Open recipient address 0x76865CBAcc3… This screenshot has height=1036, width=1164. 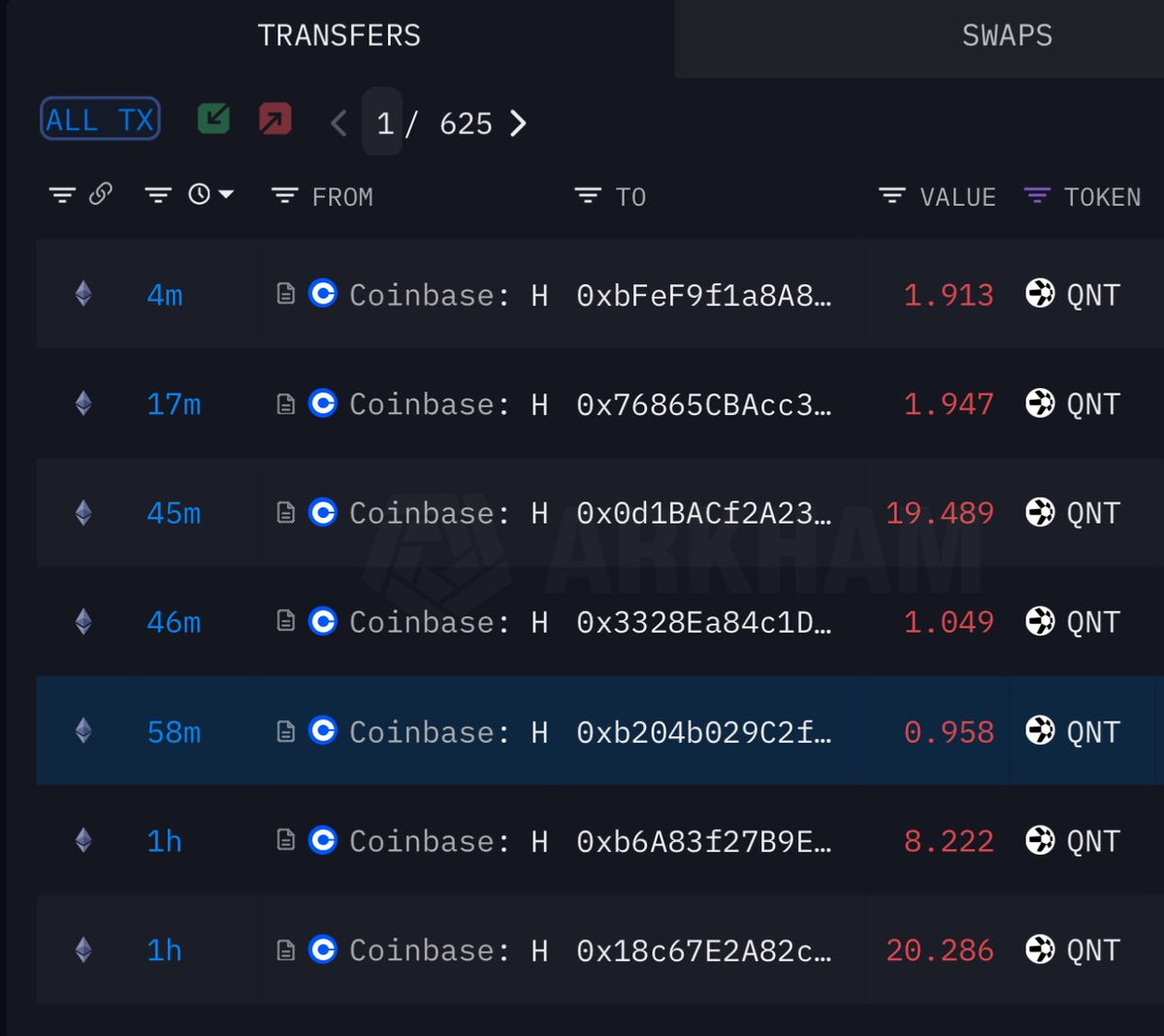click(x=704, y=405)
